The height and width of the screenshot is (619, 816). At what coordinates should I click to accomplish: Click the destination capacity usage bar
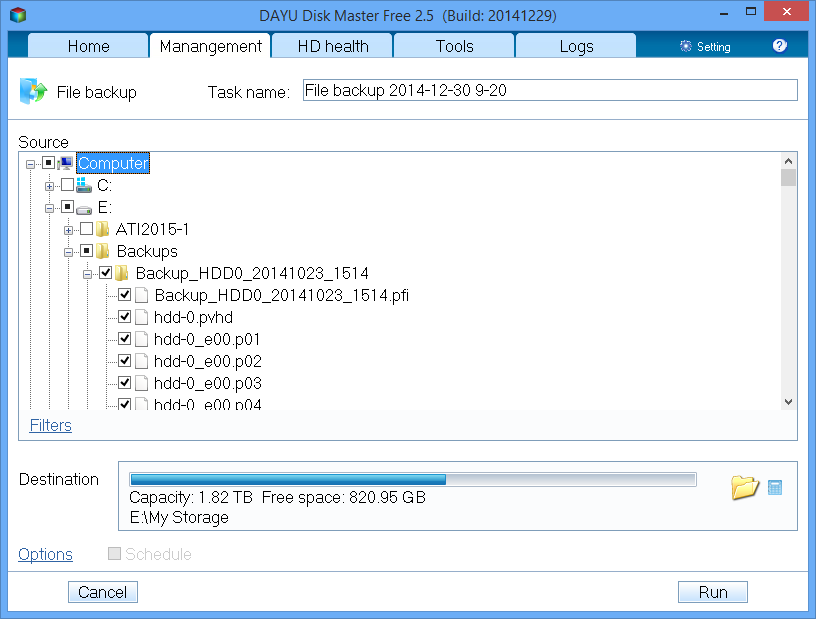click(413, 479)
